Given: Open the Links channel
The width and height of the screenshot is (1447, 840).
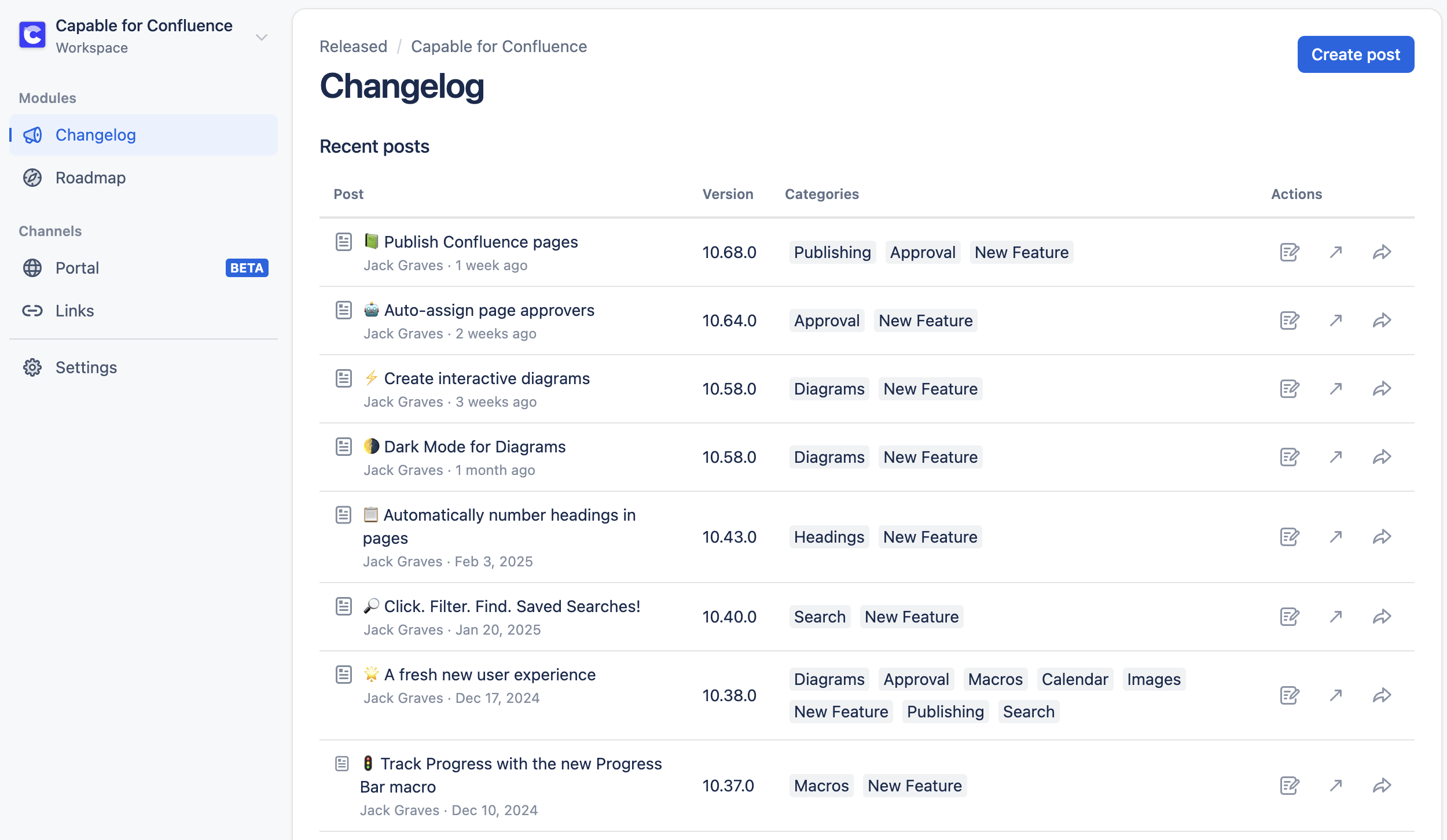Looking at the screenshot, I should click(x=144, y=311).
